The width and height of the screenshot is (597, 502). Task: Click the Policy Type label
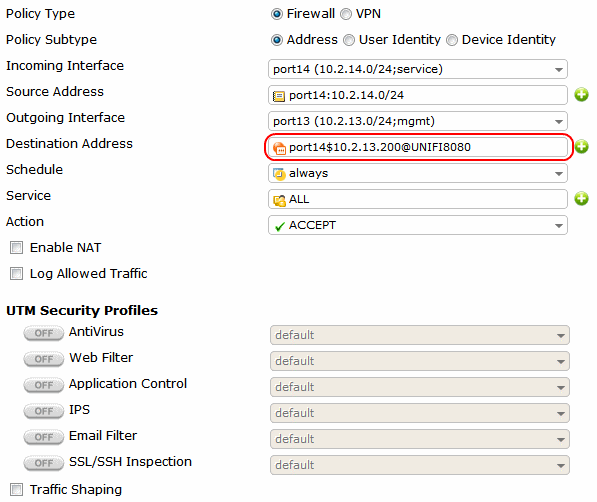click(x=40, y=14)
